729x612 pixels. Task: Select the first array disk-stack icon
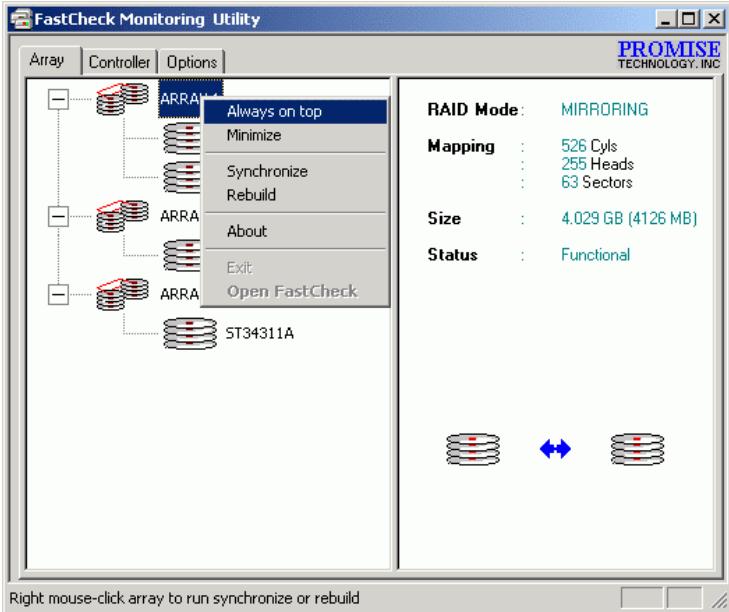[122, 99]
